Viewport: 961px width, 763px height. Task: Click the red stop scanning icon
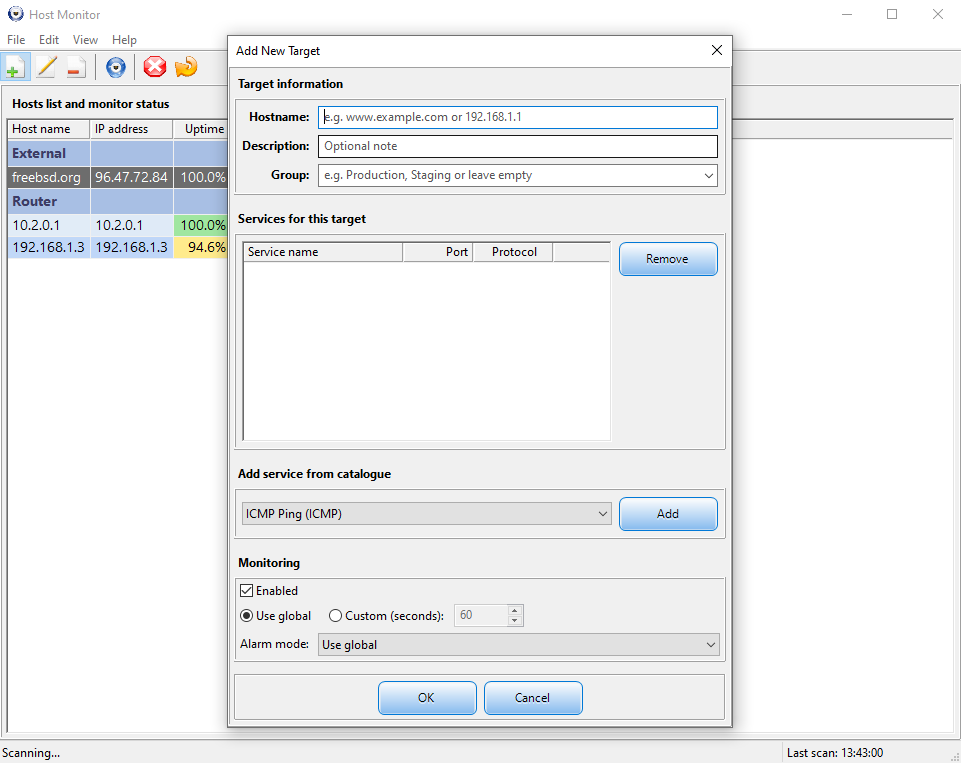coord(155,67)
